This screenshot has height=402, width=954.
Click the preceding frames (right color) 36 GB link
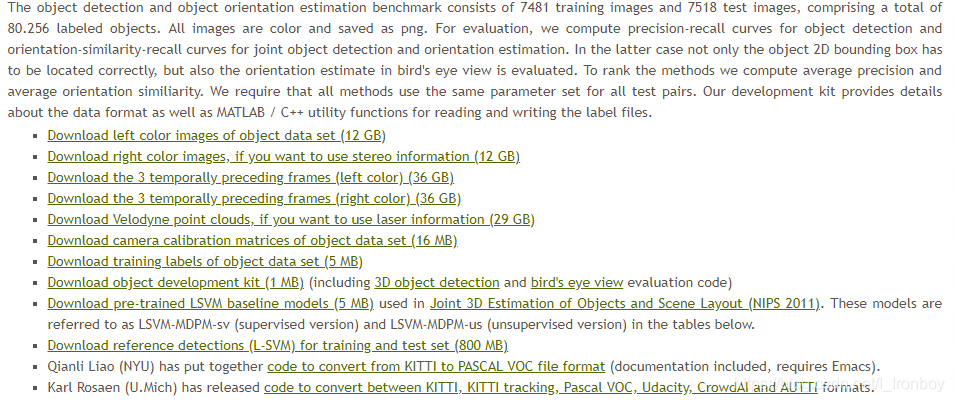(x=254, y=198)
